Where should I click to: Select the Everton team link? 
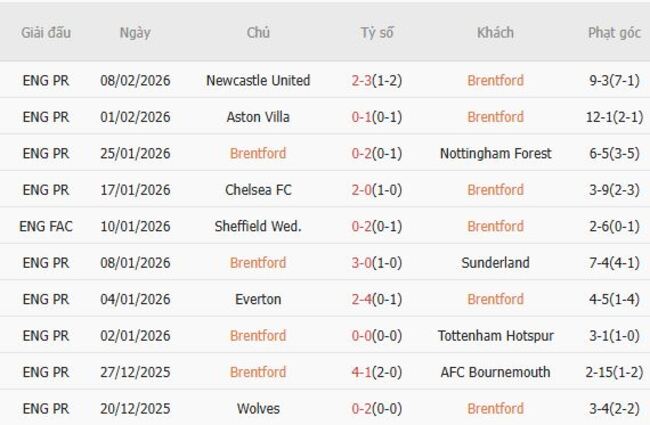[258, 299]
